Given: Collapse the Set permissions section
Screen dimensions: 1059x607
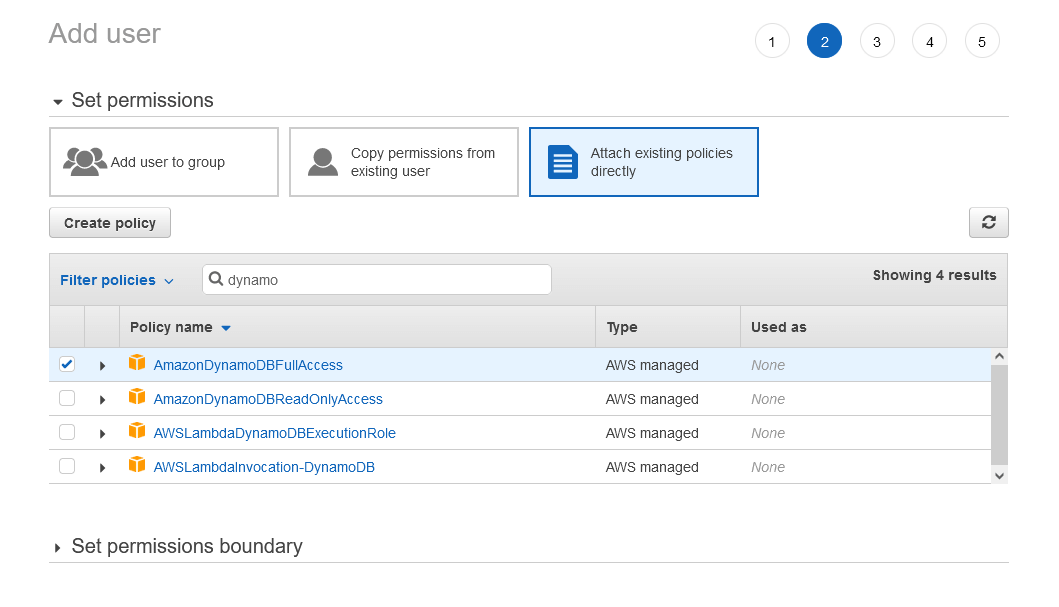Looking at the screenshot, I should pos(58,102).
